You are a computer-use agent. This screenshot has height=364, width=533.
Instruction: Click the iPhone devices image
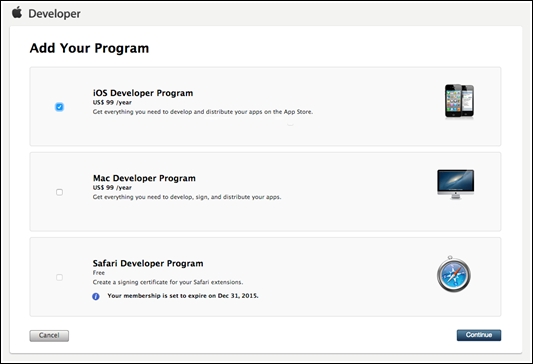click(459, 101)
